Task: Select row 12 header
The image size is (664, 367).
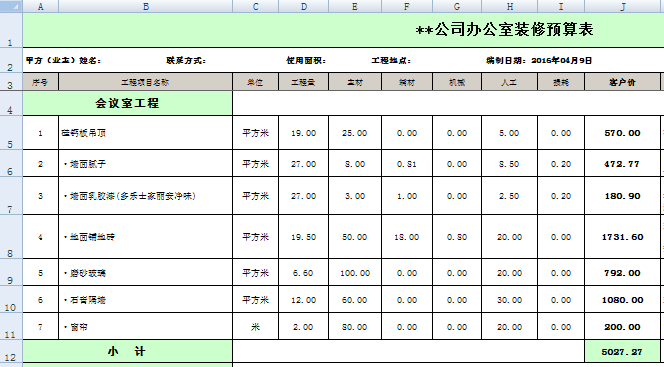Action: point(11,351)
